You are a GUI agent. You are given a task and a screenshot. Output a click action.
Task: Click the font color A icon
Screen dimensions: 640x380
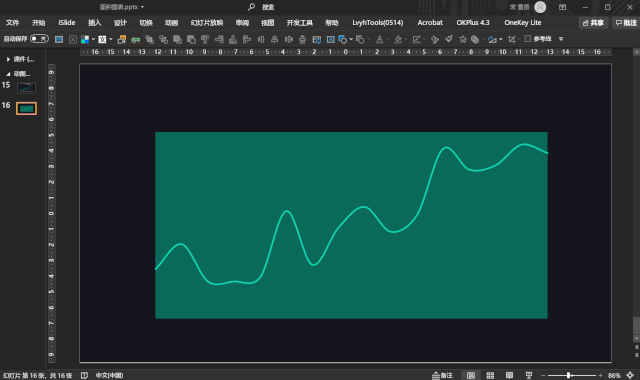pyautogui.click(x=379, y=39)
